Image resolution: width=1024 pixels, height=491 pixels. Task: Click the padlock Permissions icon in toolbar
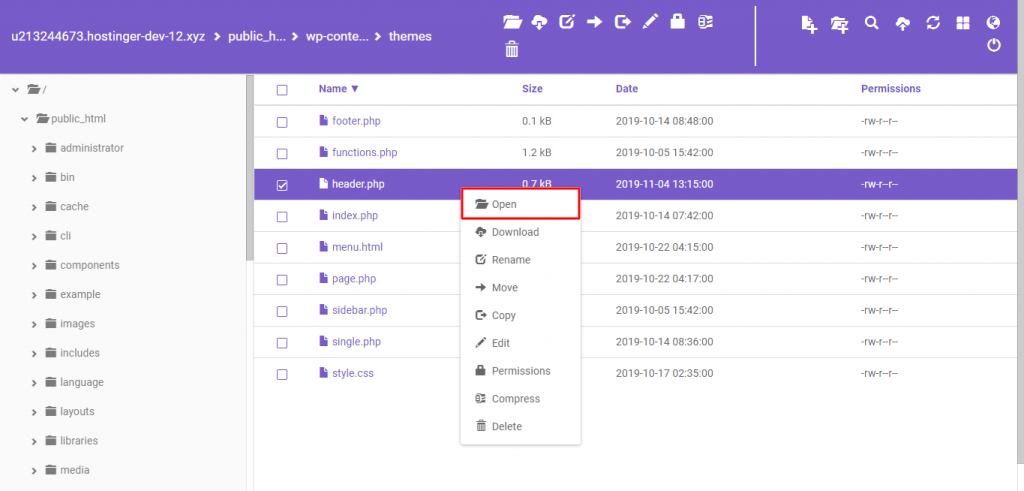point(677,22)
